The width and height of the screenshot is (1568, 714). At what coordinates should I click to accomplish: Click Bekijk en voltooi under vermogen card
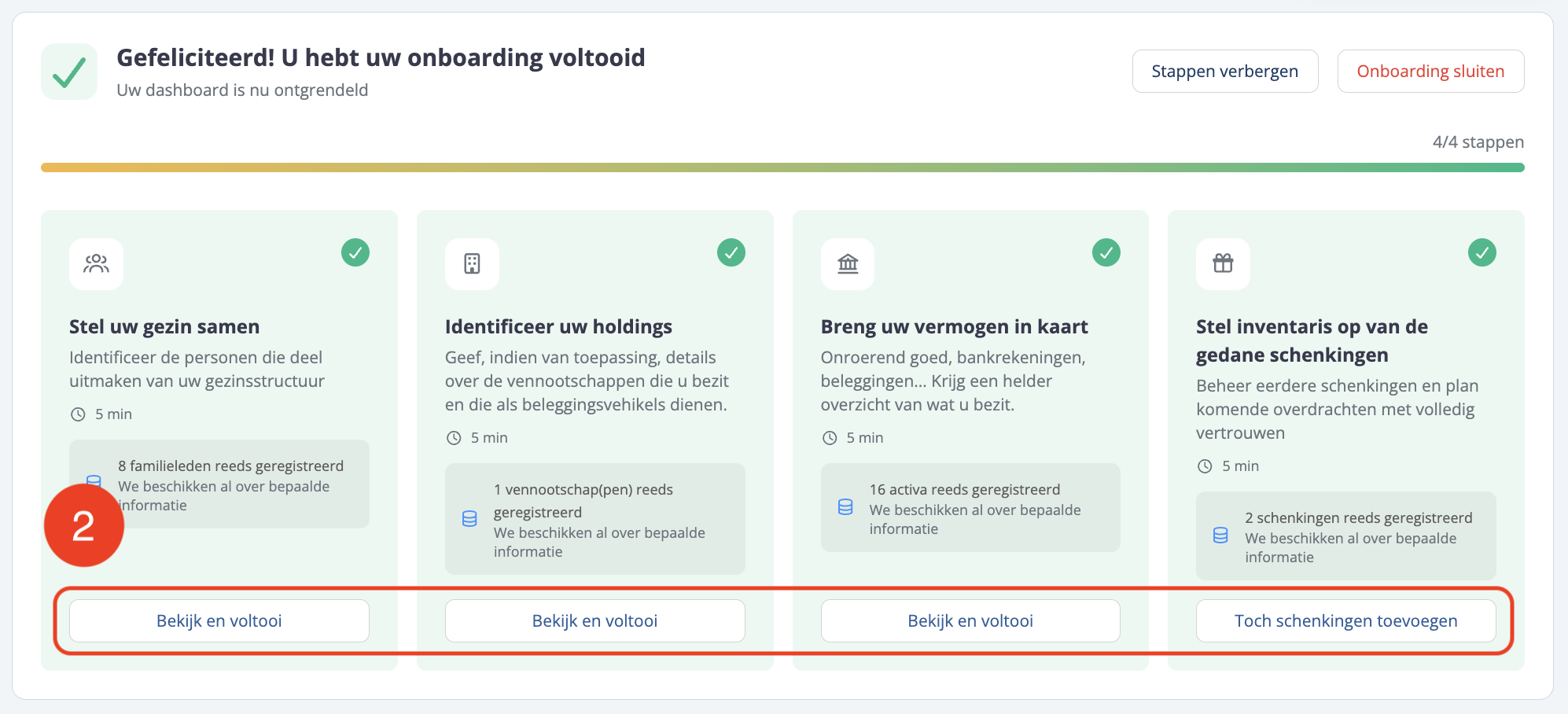click(970, 621)
